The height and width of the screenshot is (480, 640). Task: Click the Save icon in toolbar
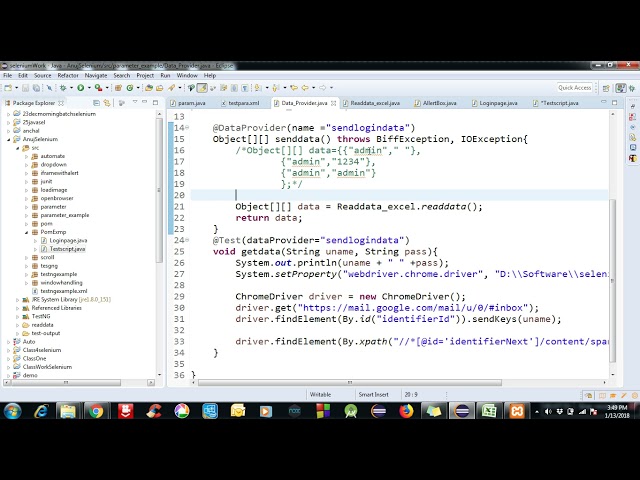[25, 88]
